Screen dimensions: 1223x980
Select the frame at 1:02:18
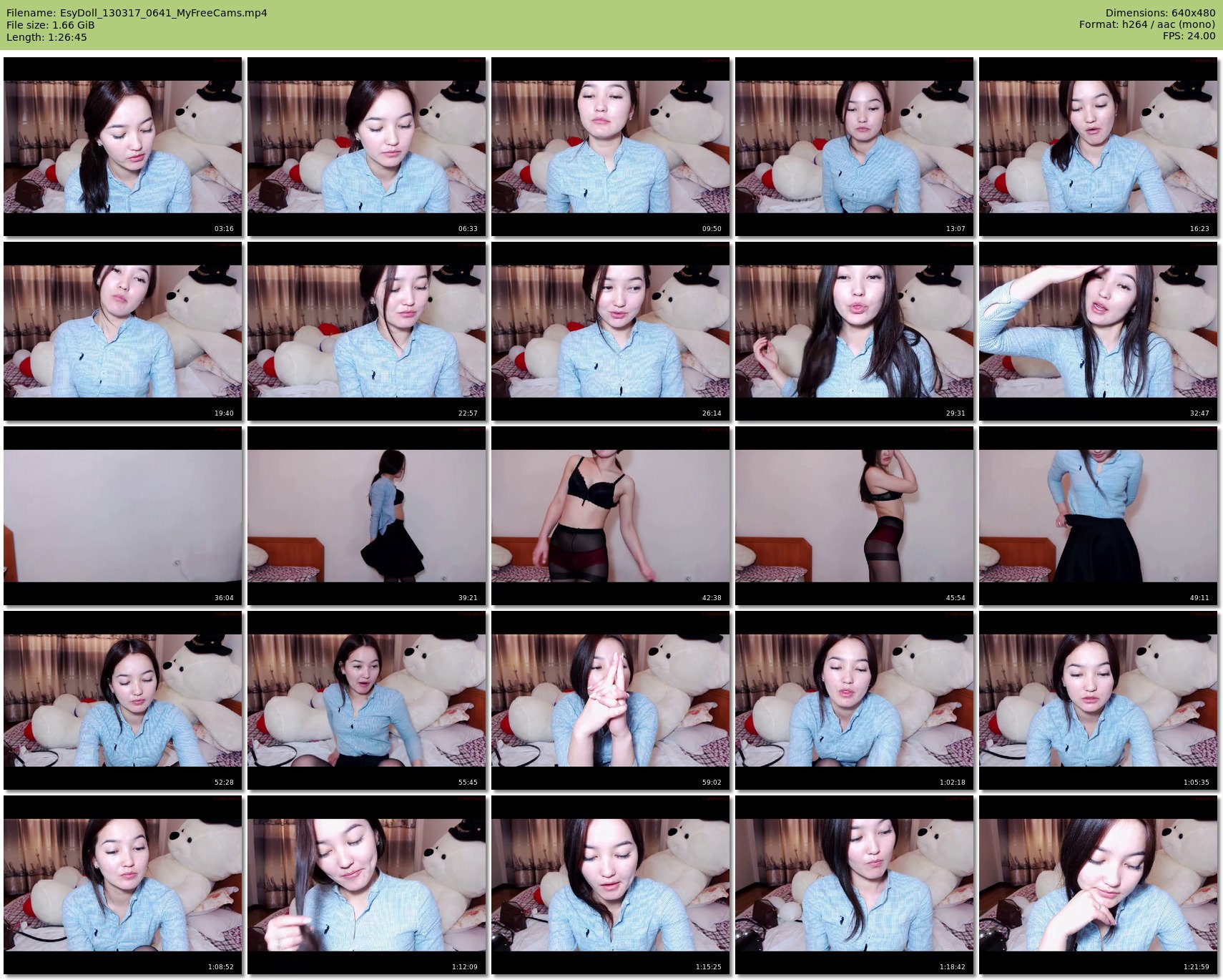tap(855, 700)
